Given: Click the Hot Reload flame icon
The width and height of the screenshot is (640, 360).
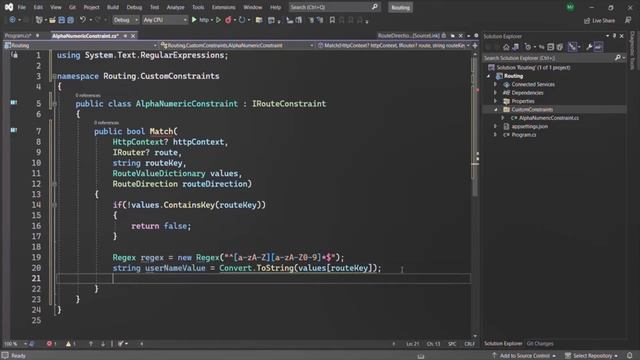Looking at the screenshot, I should coord(228,20).
